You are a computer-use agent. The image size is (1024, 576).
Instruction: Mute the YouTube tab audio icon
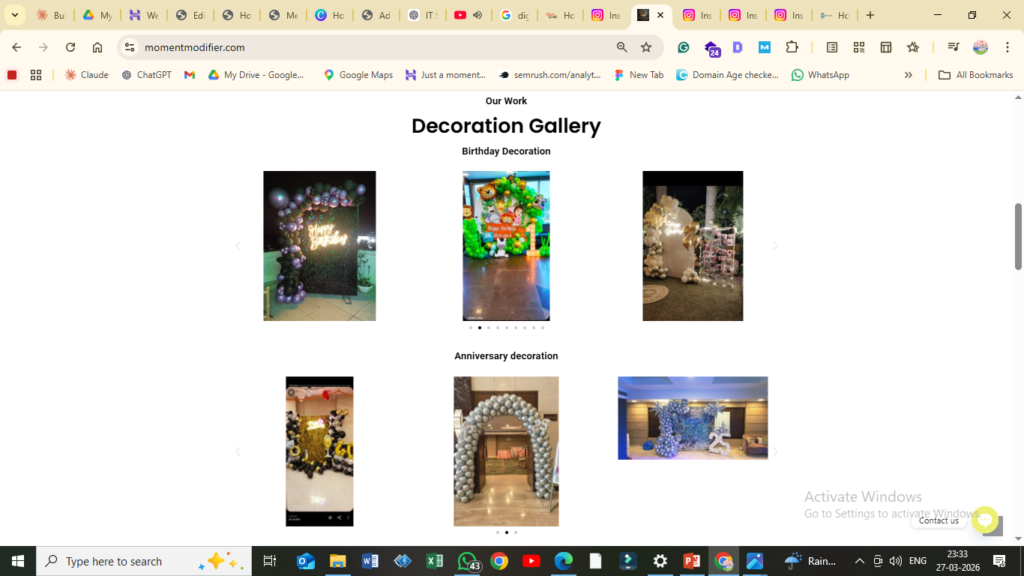pyautogui.click(x=477, y=15)
